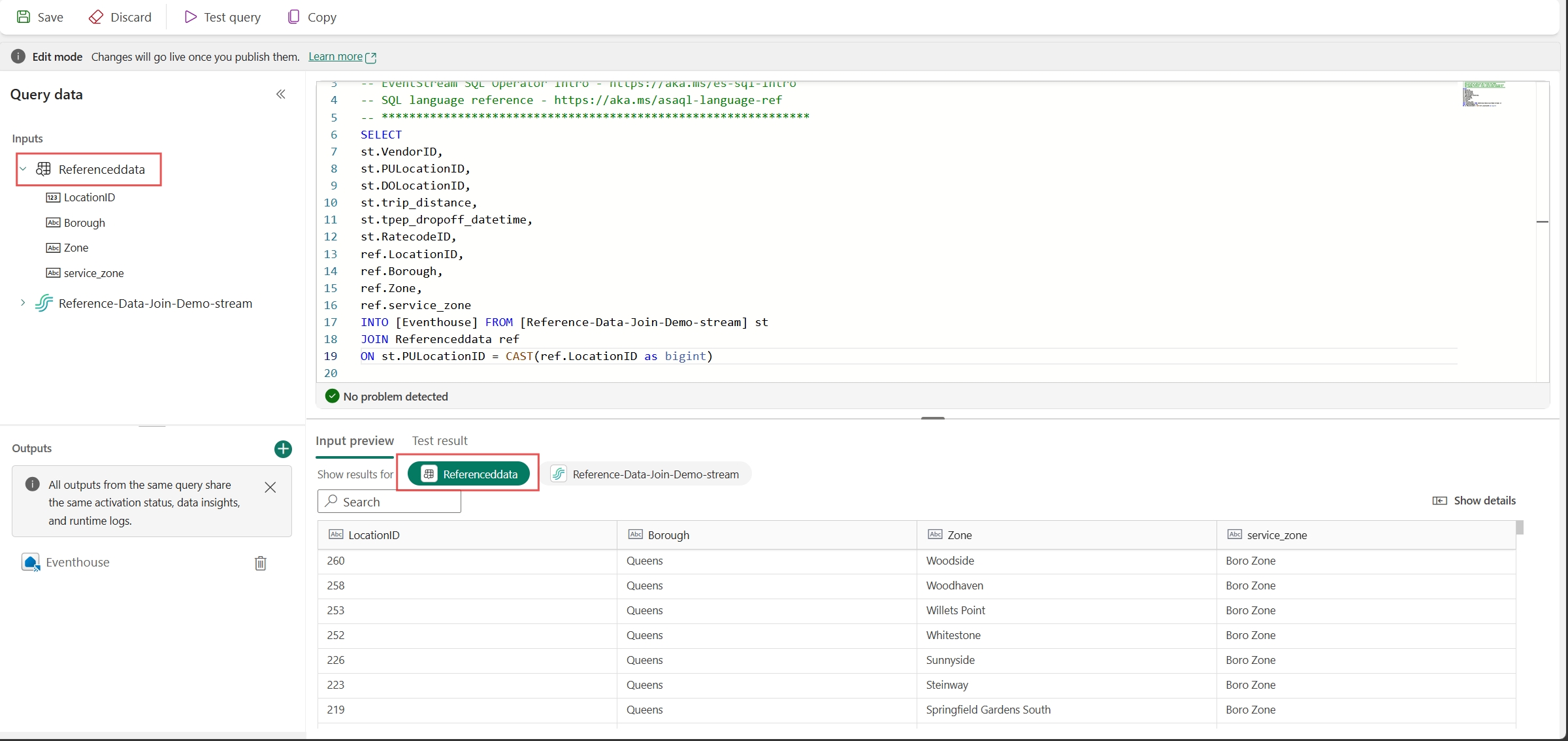This screenshot has height=741, width=1568.
Task: Collapse the Referenceddata input tree
Action: pyautogui.click(x=23, y=169)
